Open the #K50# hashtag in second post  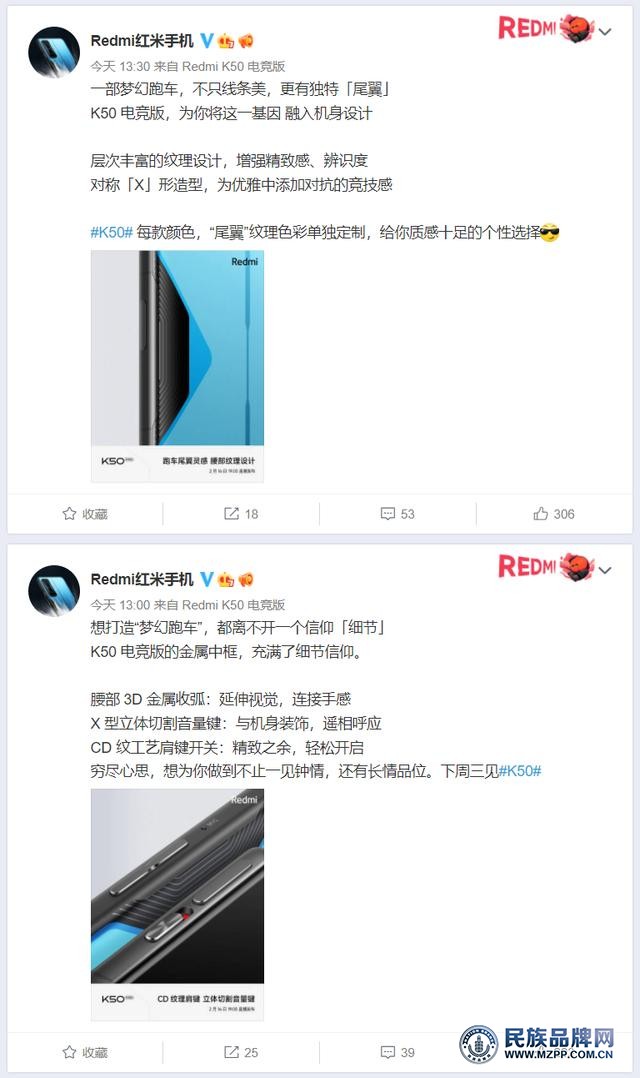pos(520,771)
